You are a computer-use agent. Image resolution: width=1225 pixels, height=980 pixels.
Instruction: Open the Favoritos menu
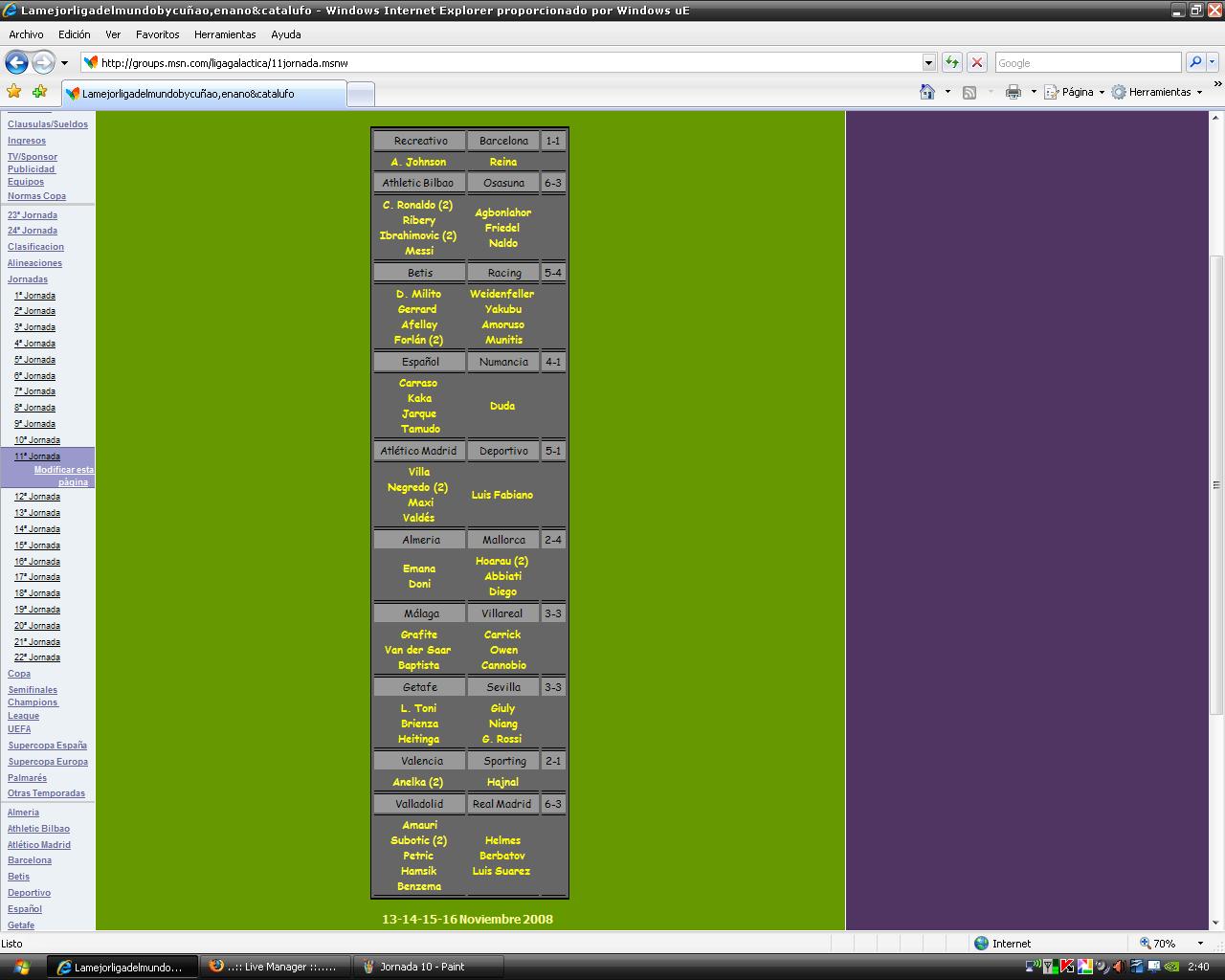(x=158, y=34)
